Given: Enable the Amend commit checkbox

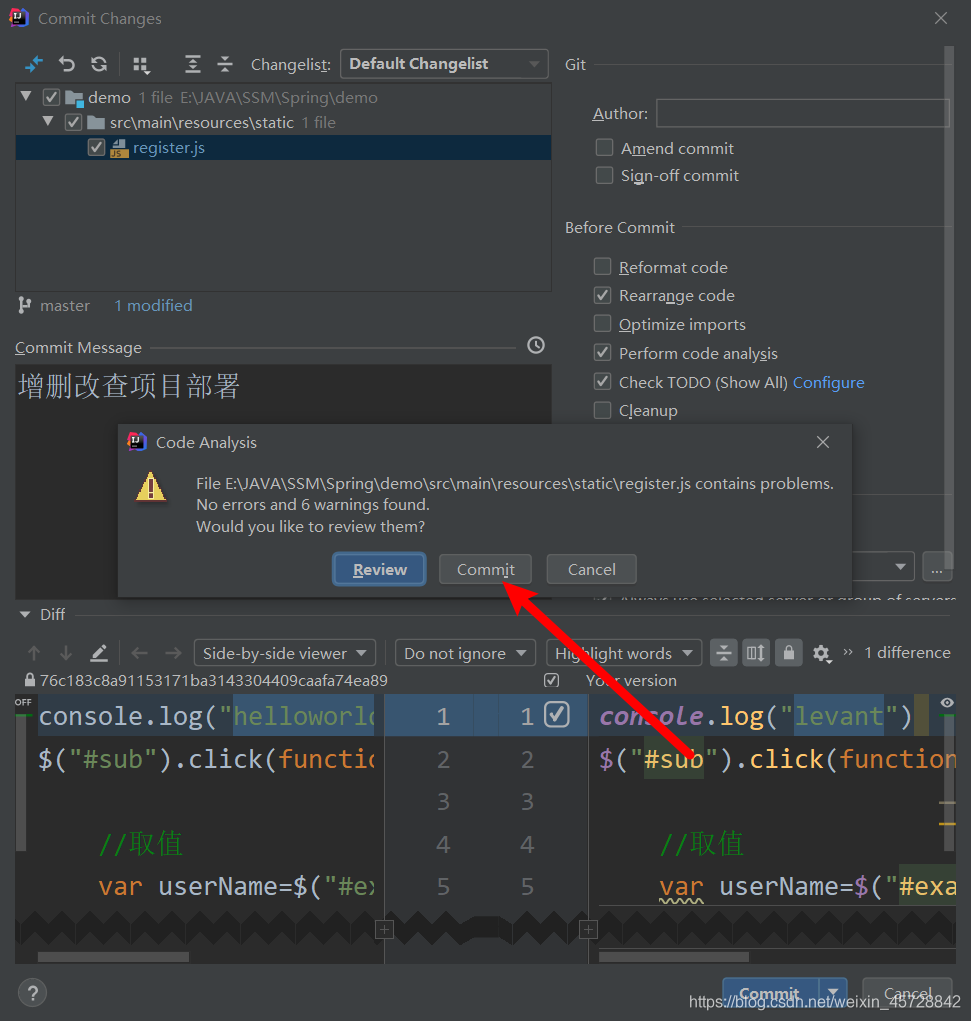Looking at the screenshot, I should click(x=604, y=148).
